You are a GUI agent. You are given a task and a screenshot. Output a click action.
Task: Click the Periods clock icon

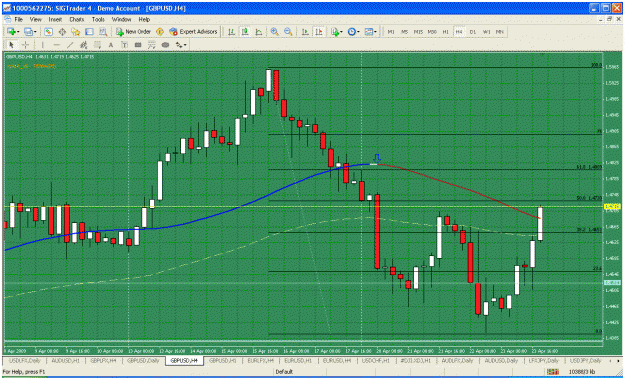point(352,32)
